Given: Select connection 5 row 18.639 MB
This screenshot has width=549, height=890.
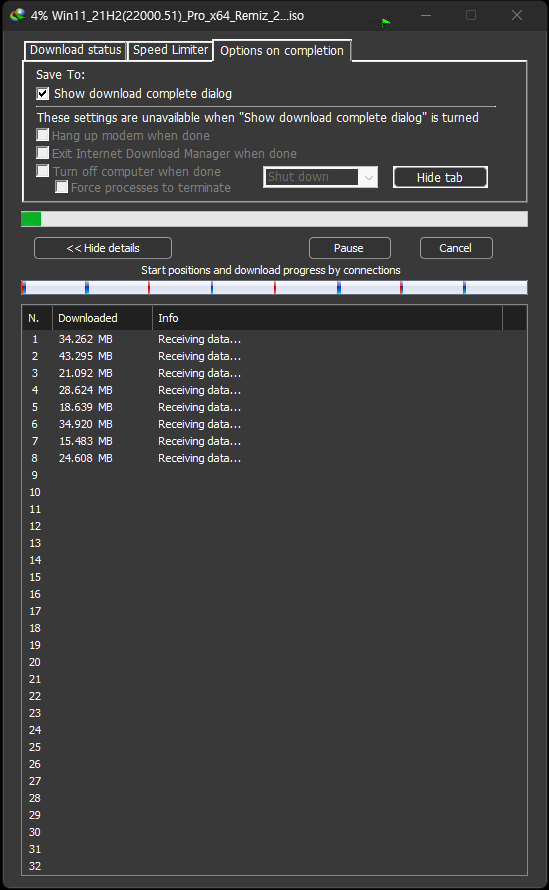Looking at the screenshot, I should 274,407.
